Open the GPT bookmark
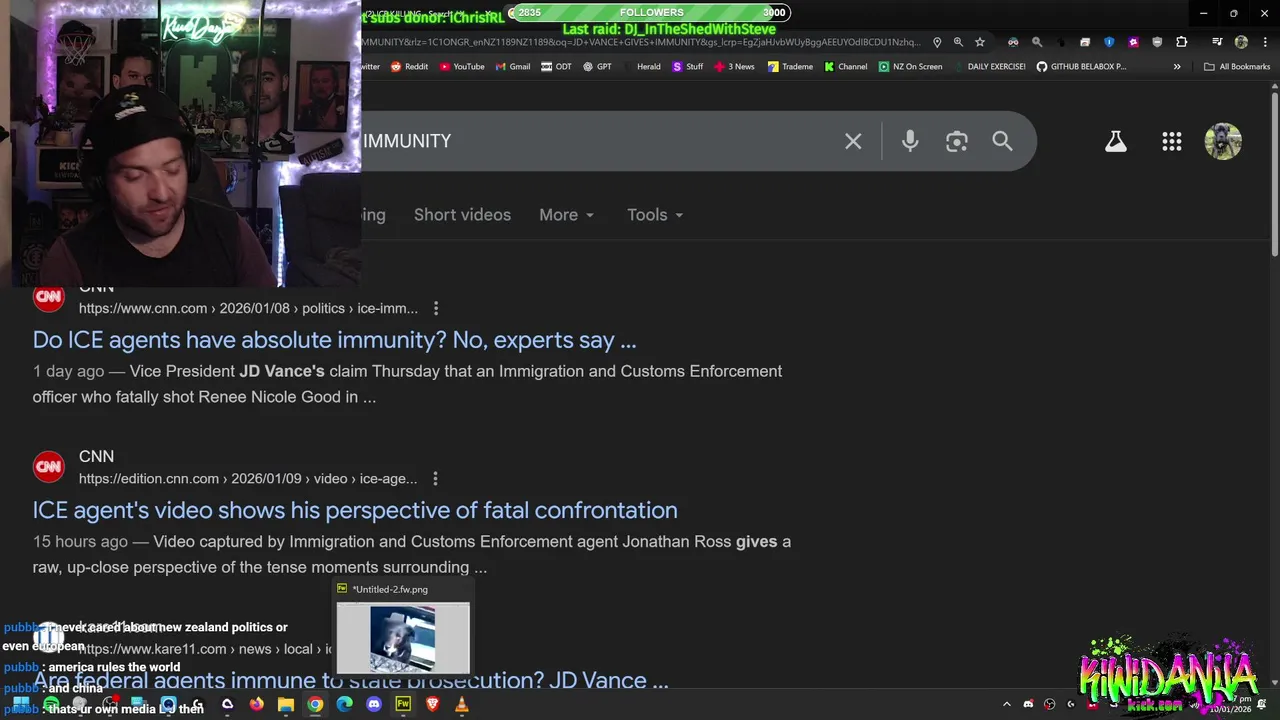The height and width of the screenshot is (720, 1280). click(x=597, y=67)
